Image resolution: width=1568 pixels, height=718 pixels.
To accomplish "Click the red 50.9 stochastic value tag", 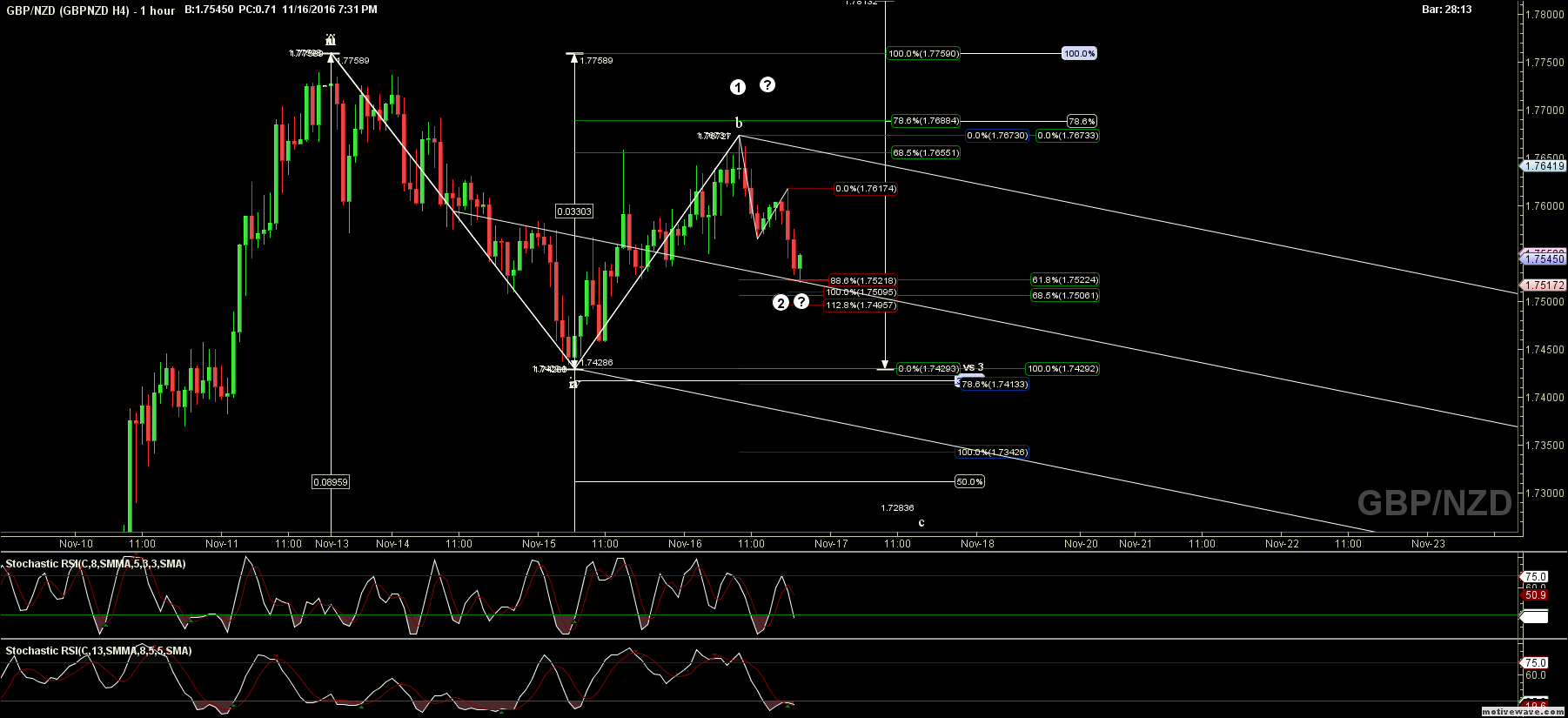I will [1535, 596].
